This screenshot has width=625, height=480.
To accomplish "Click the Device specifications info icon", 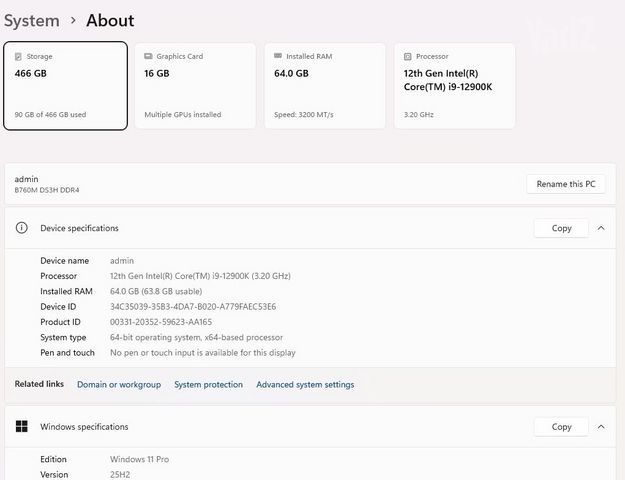I will pos(22,228).
